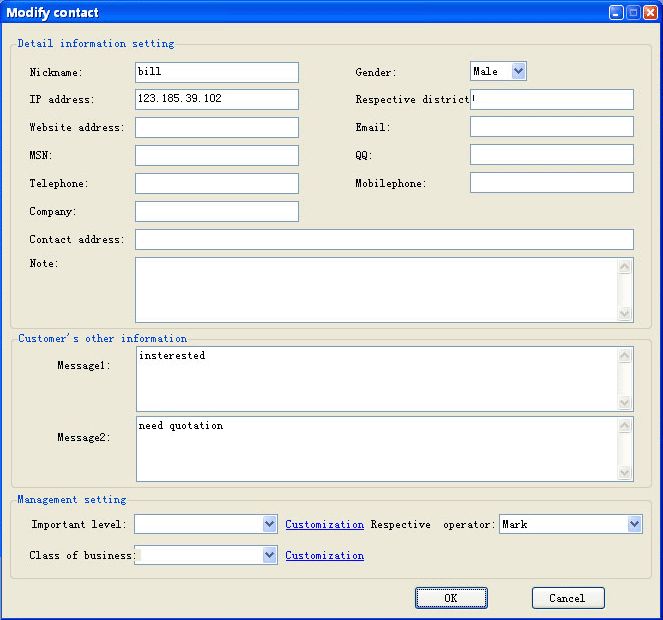Focus the MSN input field

coord(217,155)
